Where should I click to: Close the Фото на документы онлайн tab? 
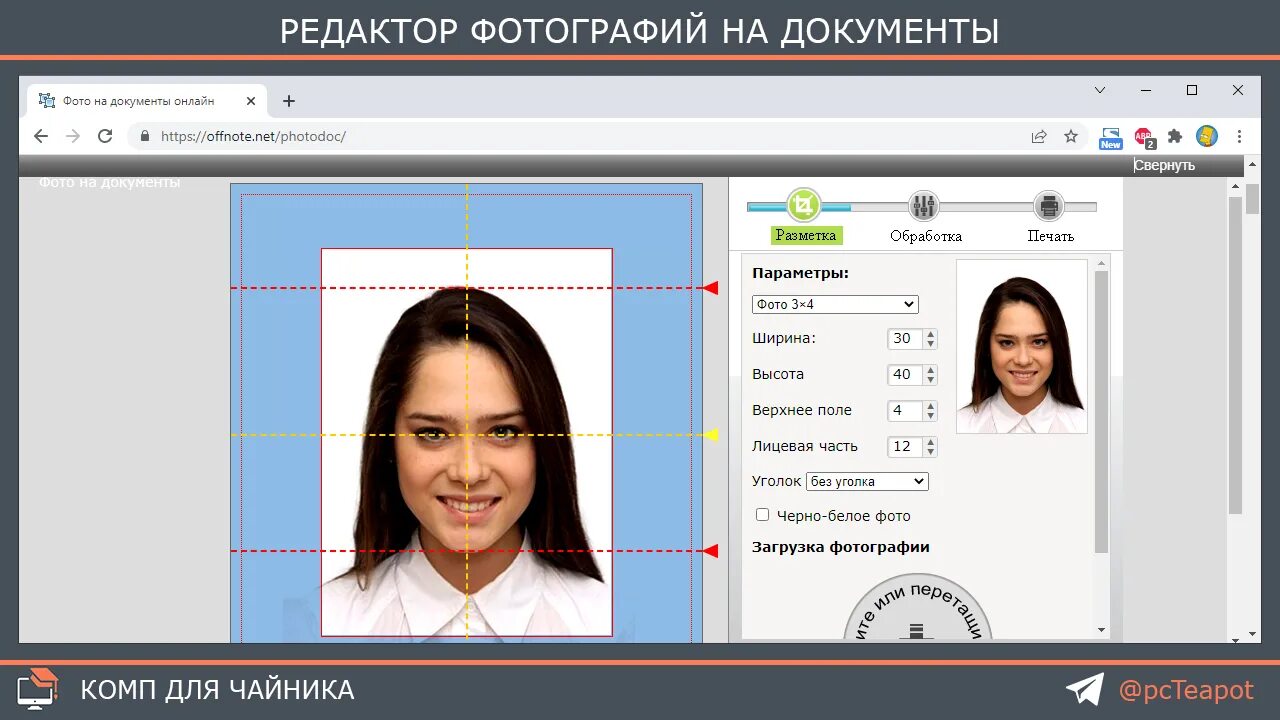pos(251,101)
